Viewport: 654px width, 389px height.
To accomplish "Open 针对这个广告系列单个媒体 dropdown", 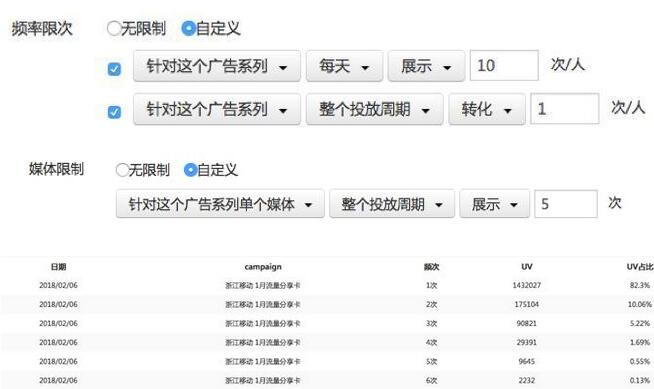I will (220, 204).
